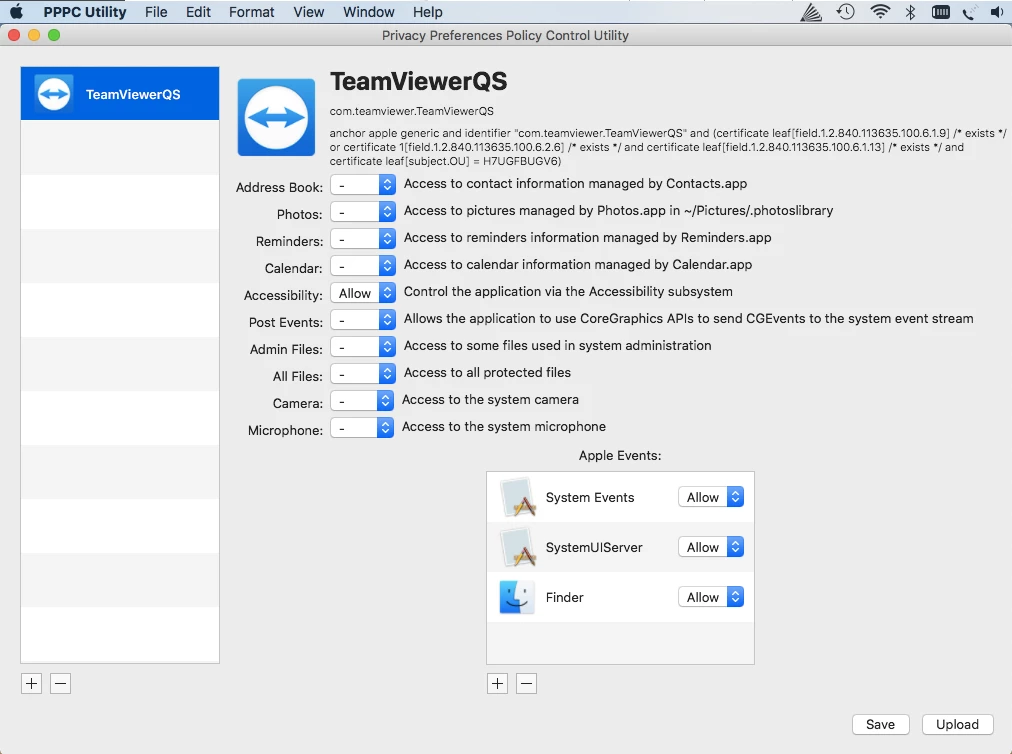Open the Reminders permission dropdown
1012x754 pixels.
(363, 239)
